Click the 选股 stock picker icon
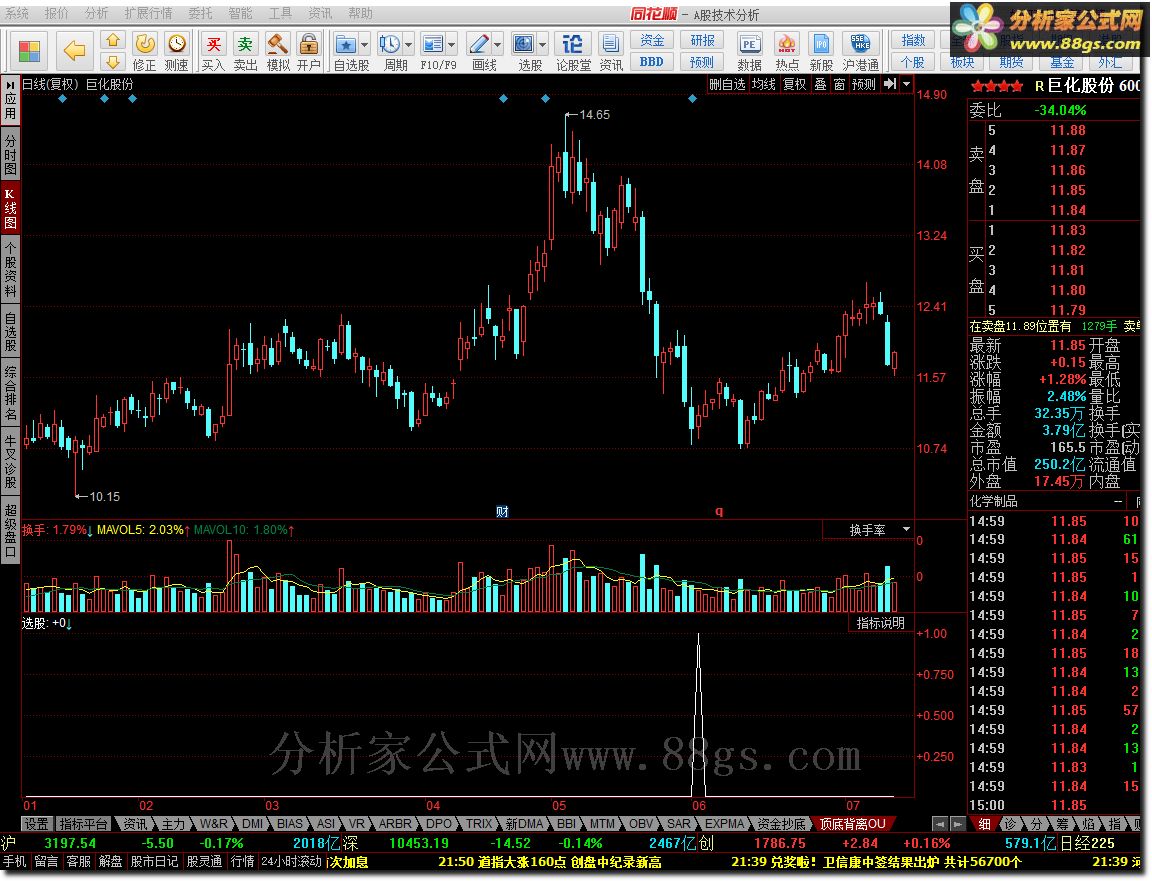1152x881 pixels. click(523, 44)
